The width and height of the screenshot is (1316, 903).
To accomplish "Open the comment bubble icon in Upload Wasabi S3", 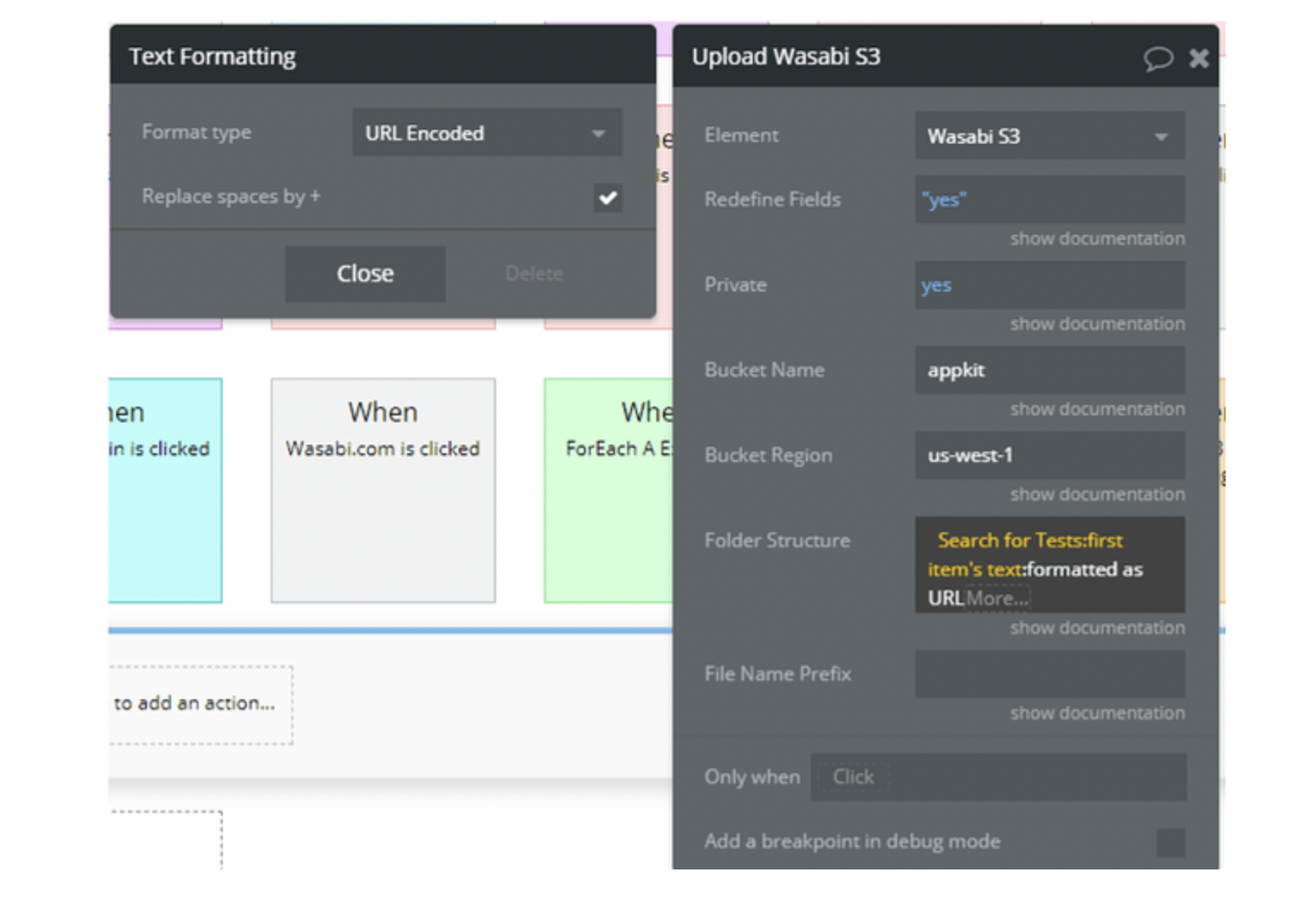I will tap(1158, 58).
